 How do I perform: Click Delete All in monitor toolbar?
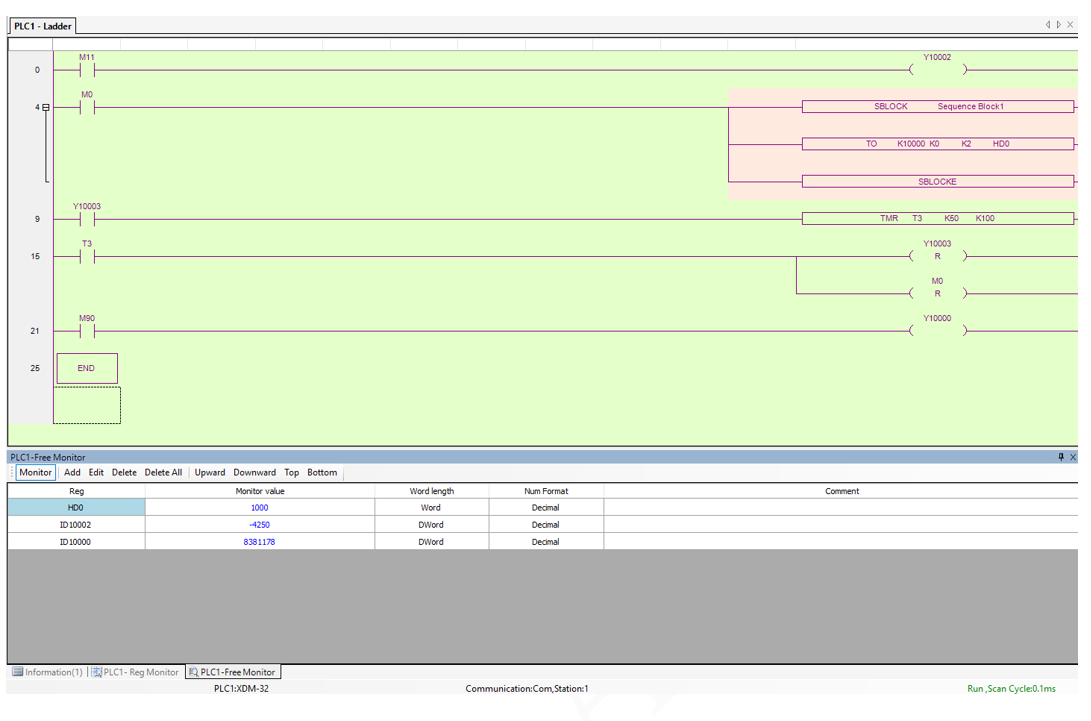click(163, 473)
